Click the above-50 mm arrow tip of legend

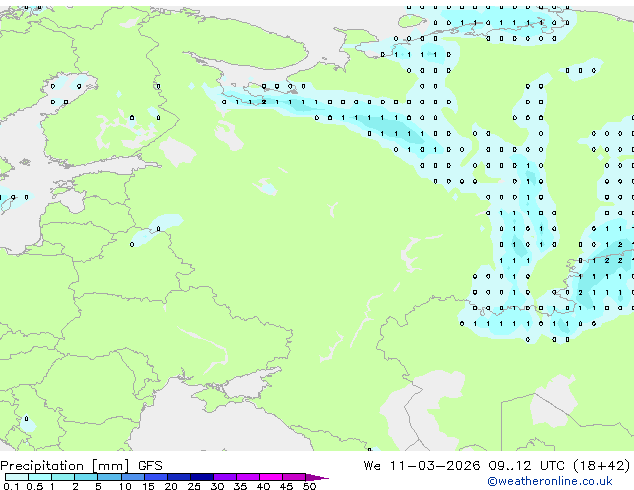[x=317, y=478]
